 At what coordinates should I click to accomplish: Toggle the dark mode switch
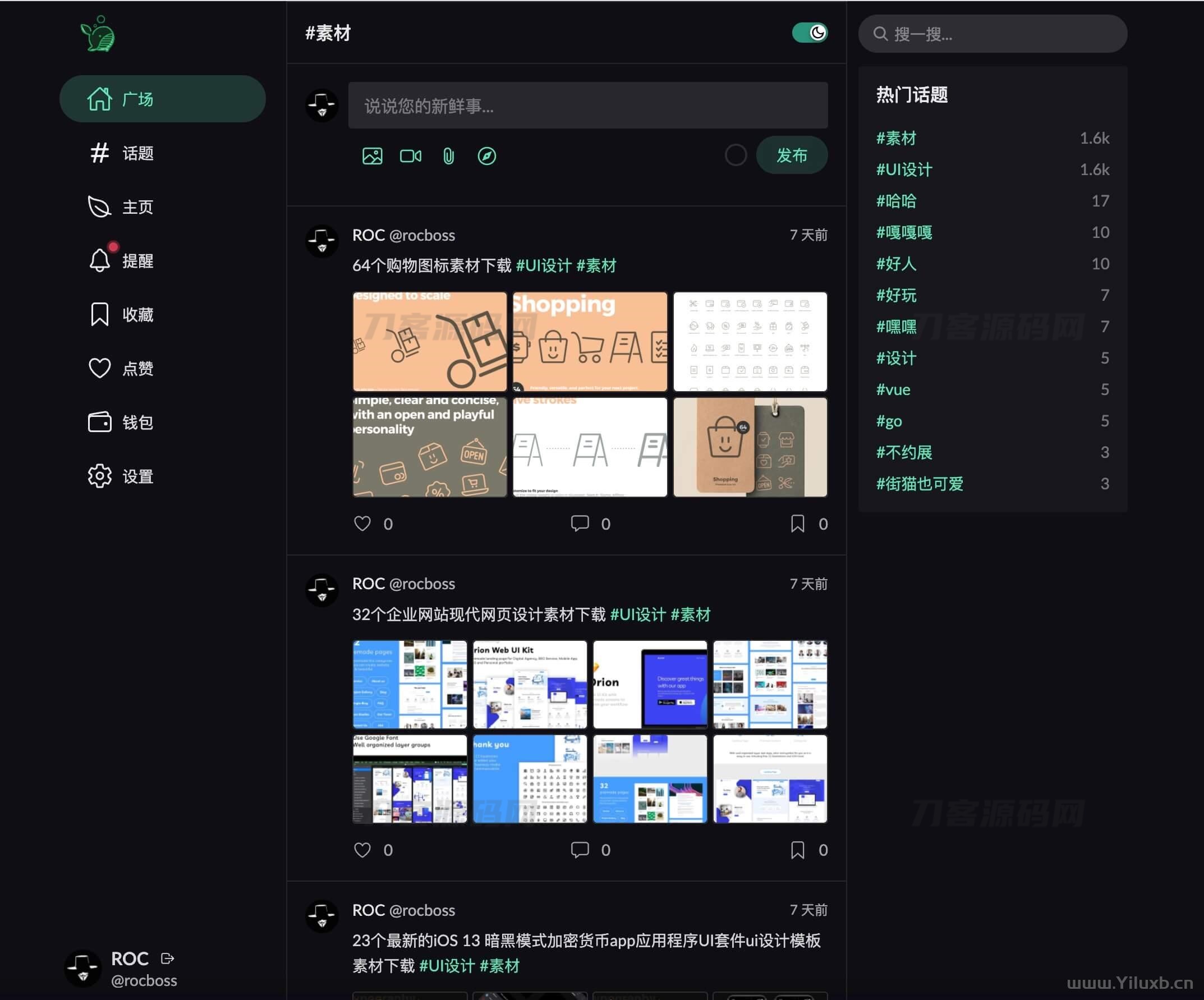pos(810,33)
